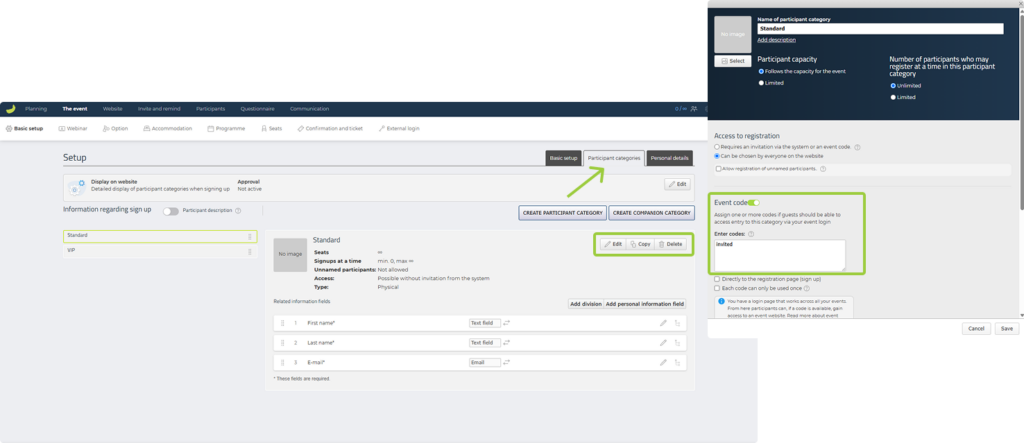Go to the Website menu
The image size is (1024, 443).
click(x=112, y=109)
